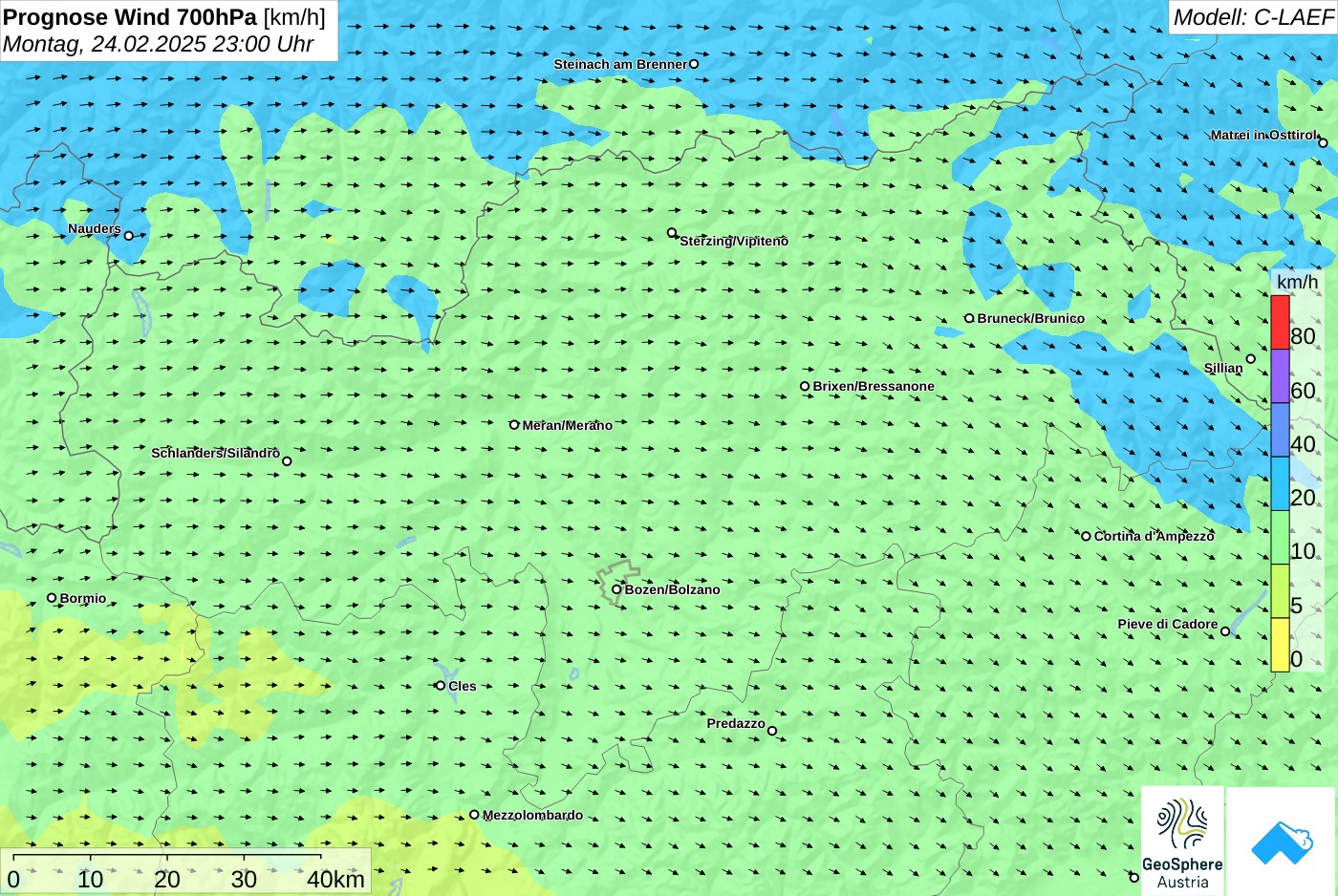Pick the yellow 0–5 legend swatch
The width and height of the screenshot is (1338, 896).
pyautogui.click(x=1280, y=645)
